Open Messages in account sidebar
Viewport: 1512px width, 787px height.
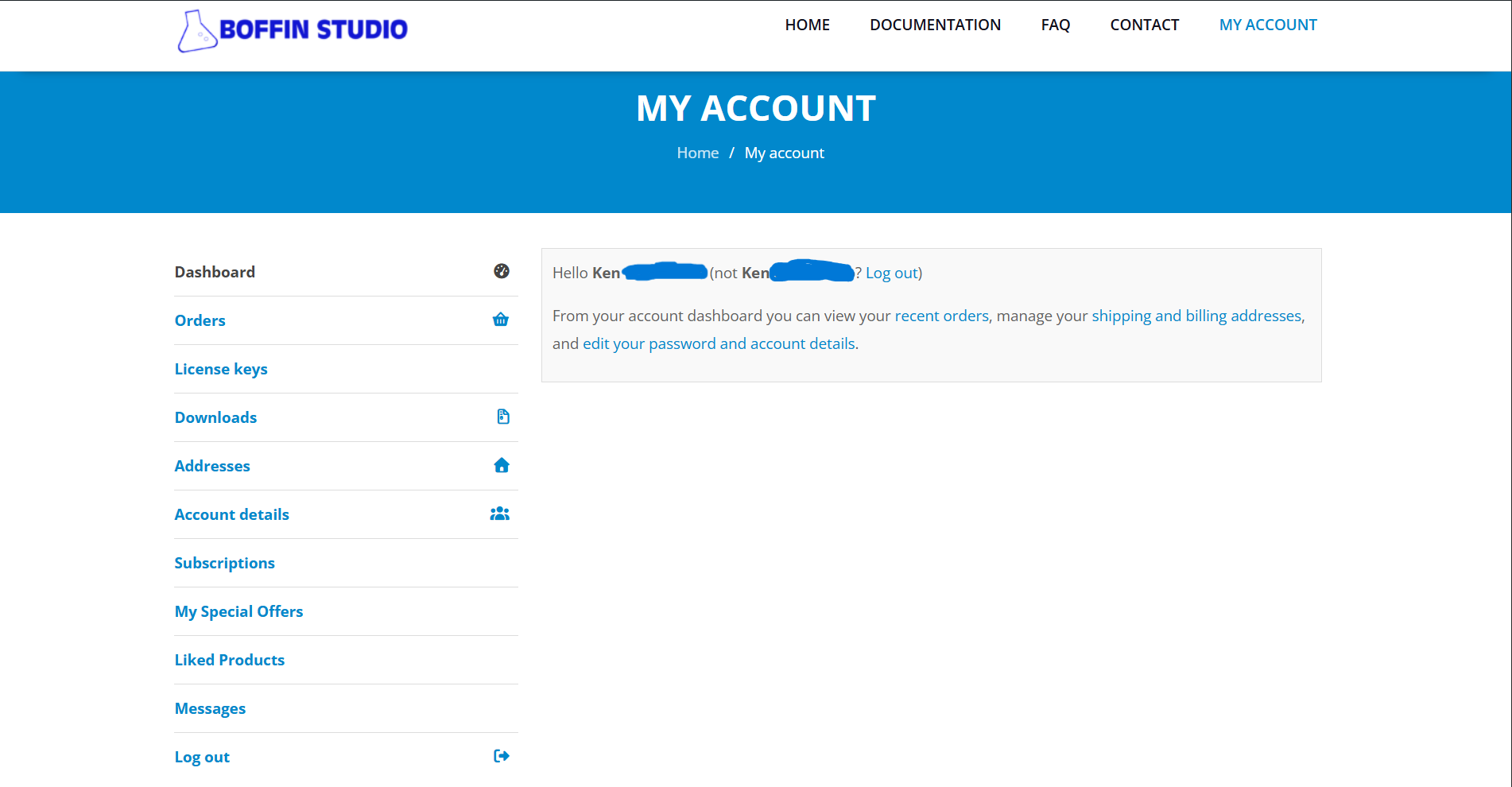pos(210,708)
